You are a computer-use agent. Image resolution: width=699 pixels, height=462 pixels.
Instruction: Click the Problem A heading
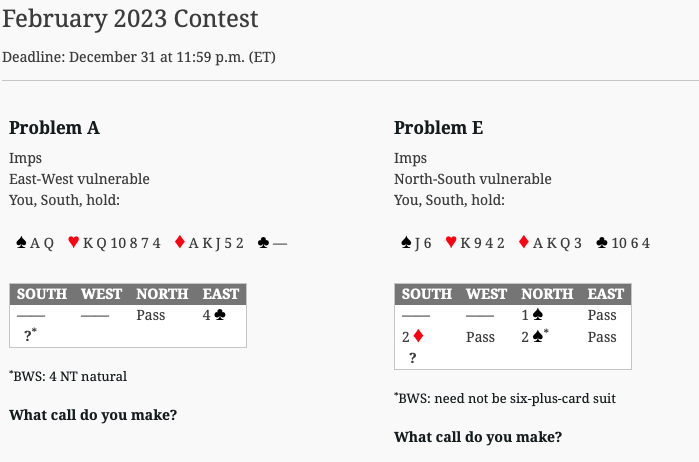(x=54, y=128)
